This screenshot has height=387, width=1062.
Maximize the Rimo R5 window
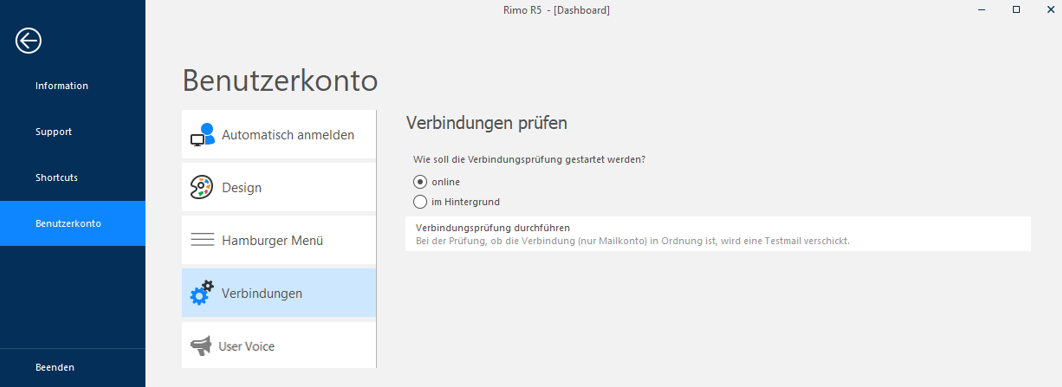click(1016, 9)
